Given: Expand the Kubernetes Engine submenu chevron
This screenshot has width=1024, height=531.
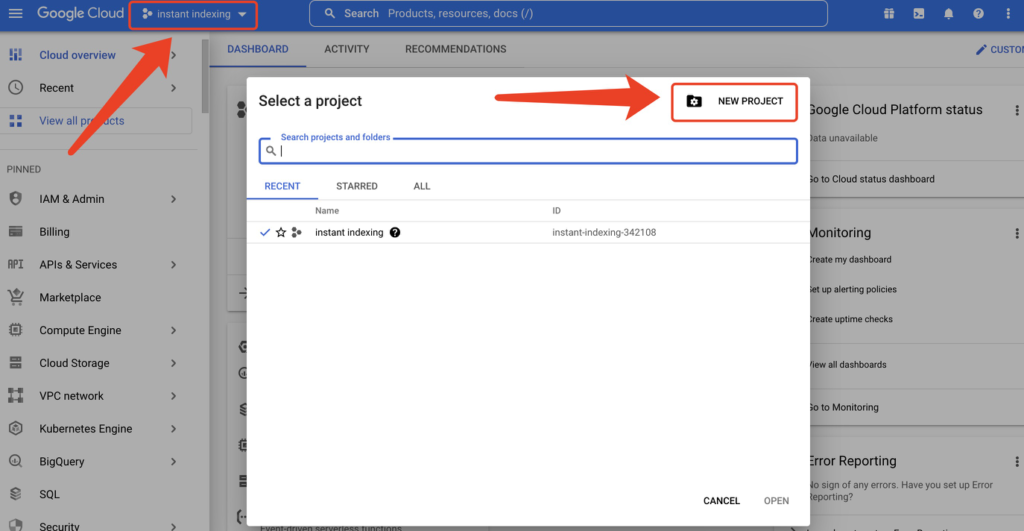Looking at the screenshot, I should pos(174,428).
